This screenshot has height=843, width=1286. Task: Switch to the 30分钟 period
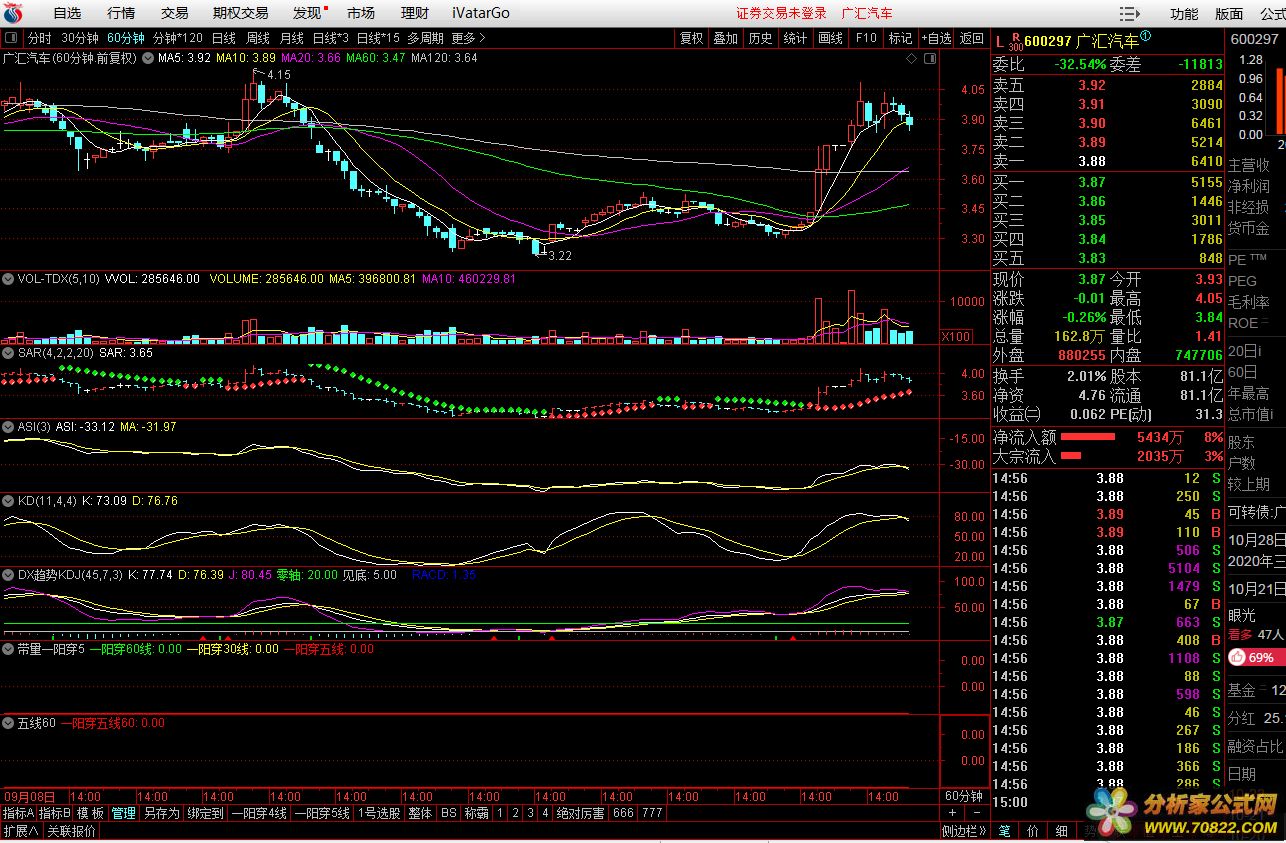pos(80,38)
